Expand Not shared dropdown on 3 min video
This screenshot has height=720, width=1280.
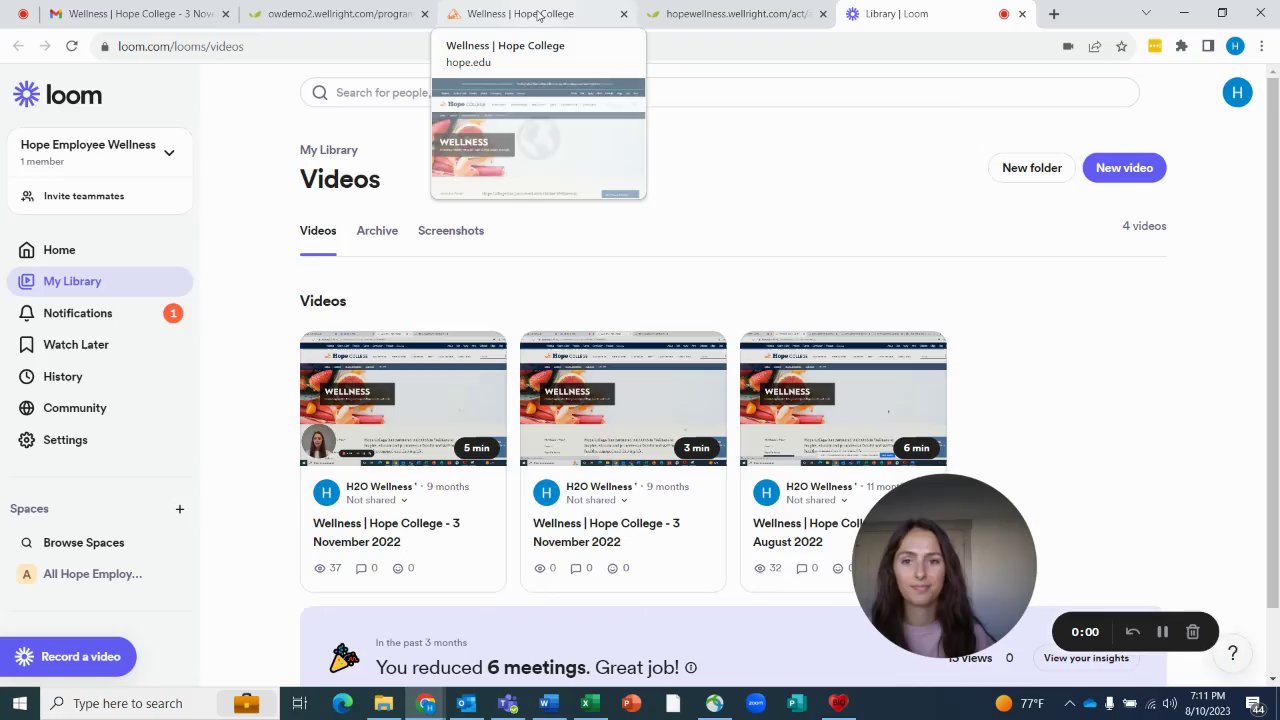(597, 500)
